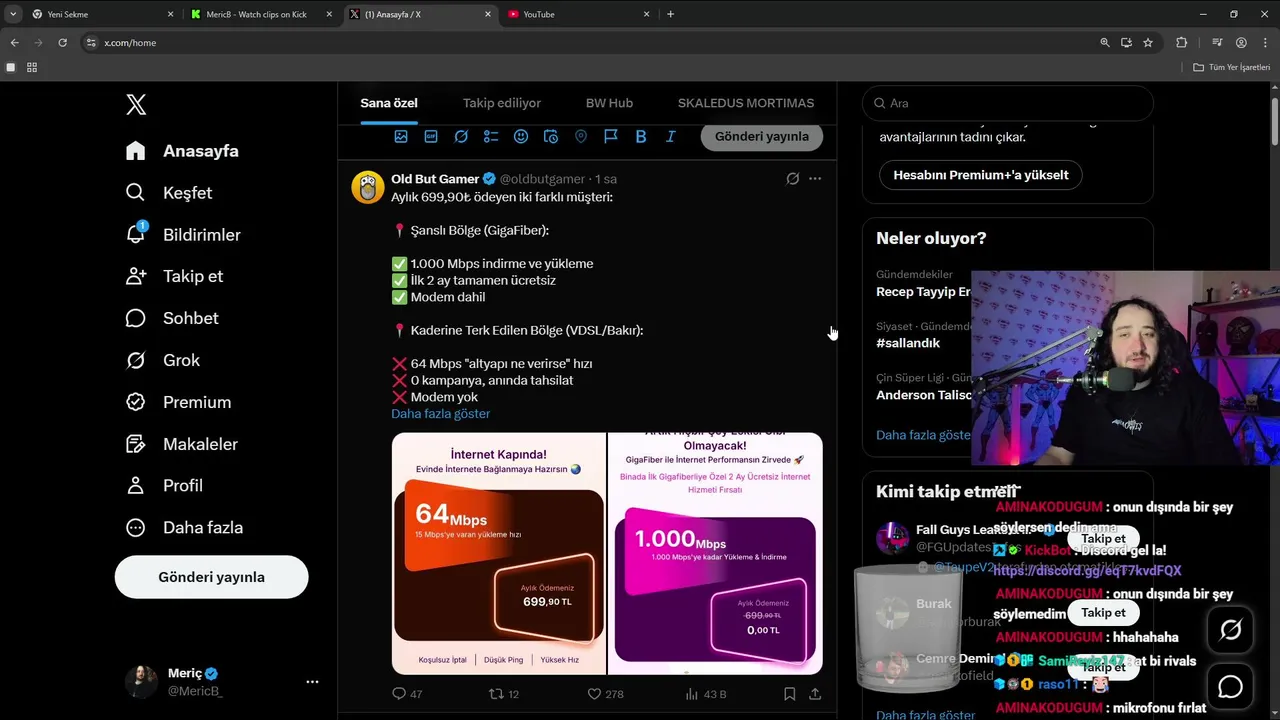
Task: Switch to the YouTube browser tab
Action: point(578,14)
